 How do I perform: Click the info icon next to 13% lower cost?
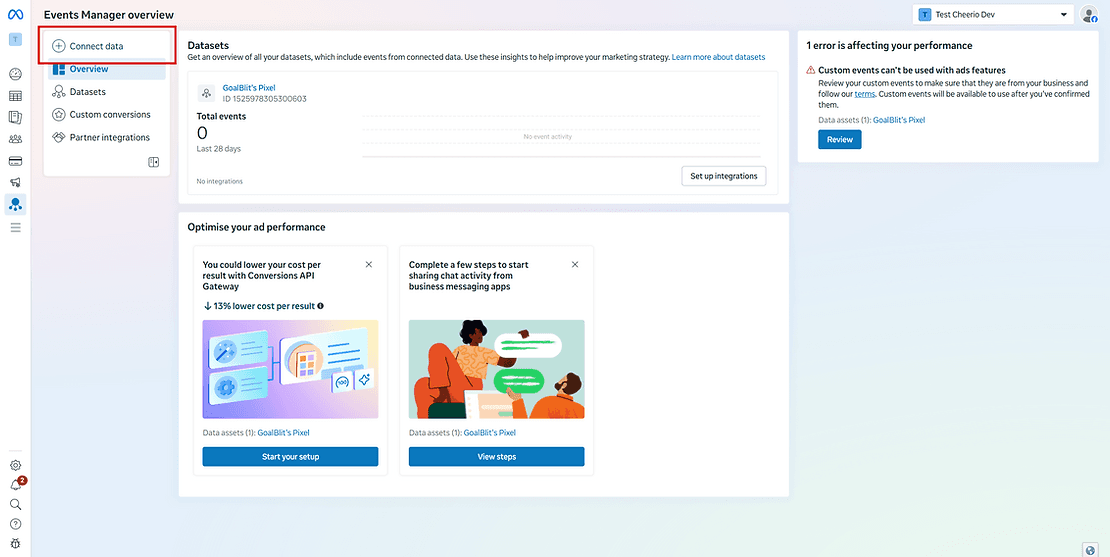click(x=321, y=306)
